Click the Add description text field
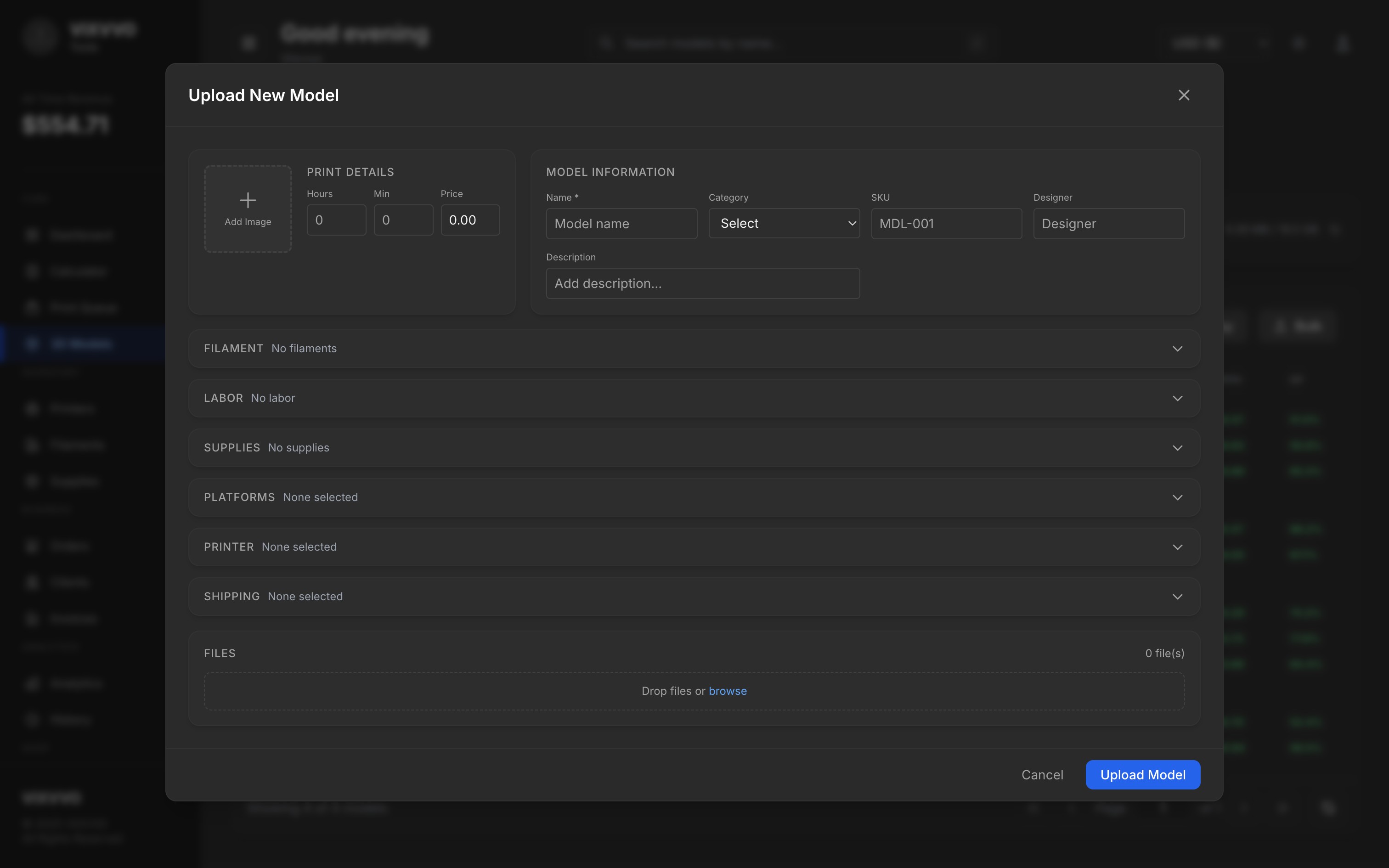 click(x=702, y=283)
